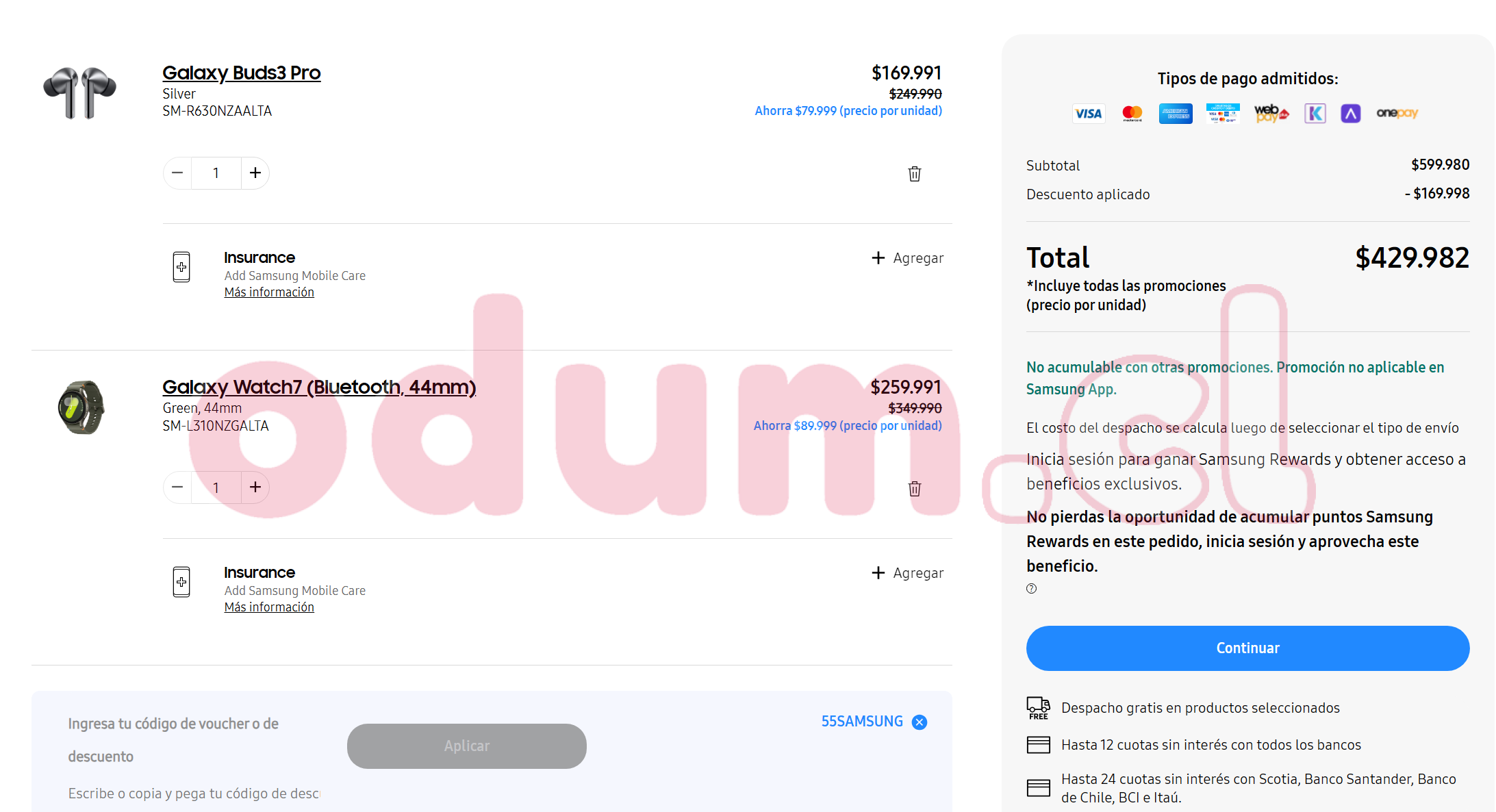Add insurance for Galaxy Buds3 Pro
The height and width of the screenshot is (812, 1496).
click(x=907, y=258)
